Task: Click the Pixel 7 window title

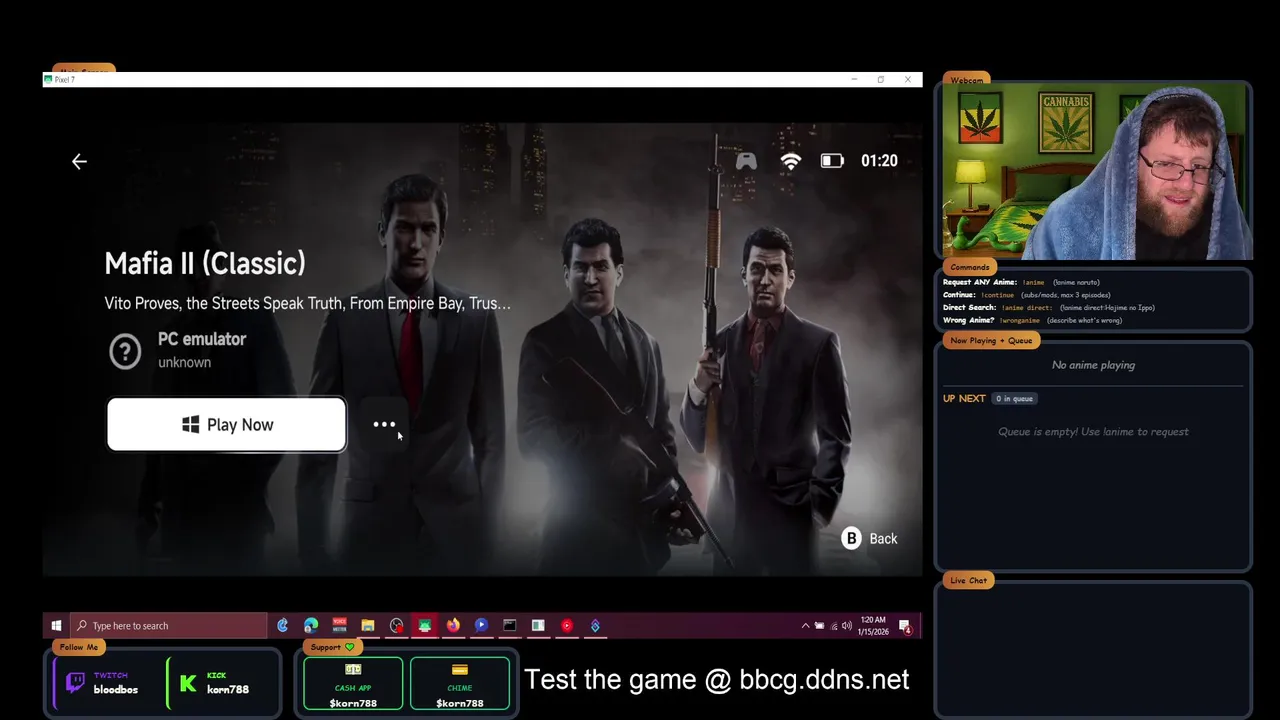Action: (65, 79)
